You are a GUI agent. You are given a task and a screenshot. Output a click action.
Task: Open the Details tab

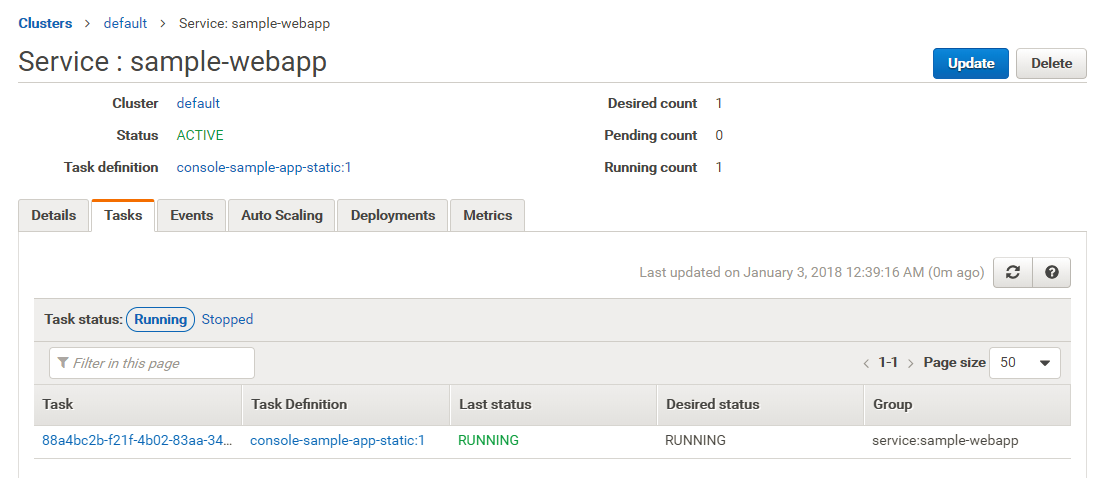click(54, 216)
